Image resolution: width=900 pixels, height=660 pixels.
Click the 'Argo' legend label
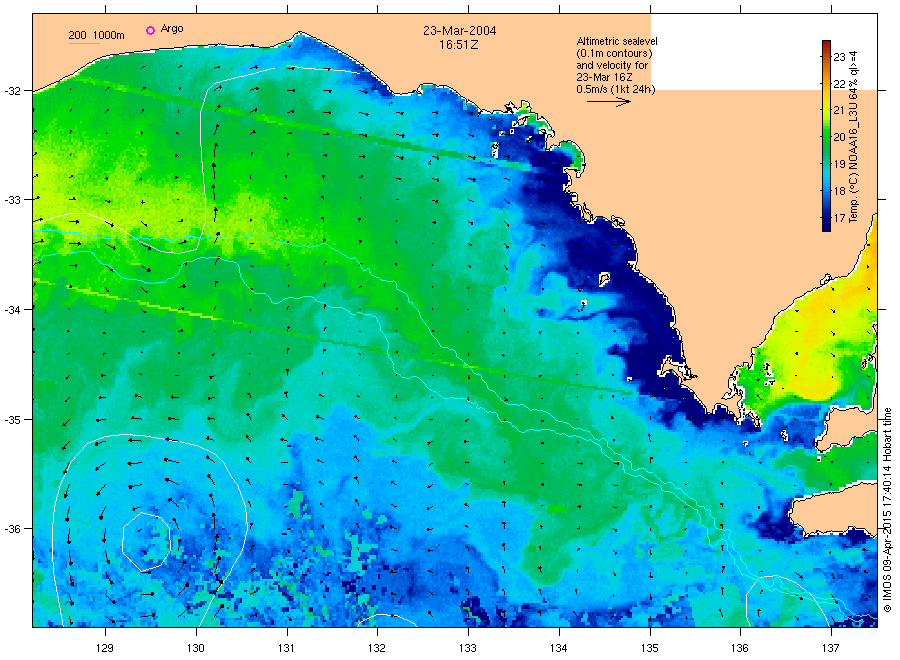(x=172, y=29)
